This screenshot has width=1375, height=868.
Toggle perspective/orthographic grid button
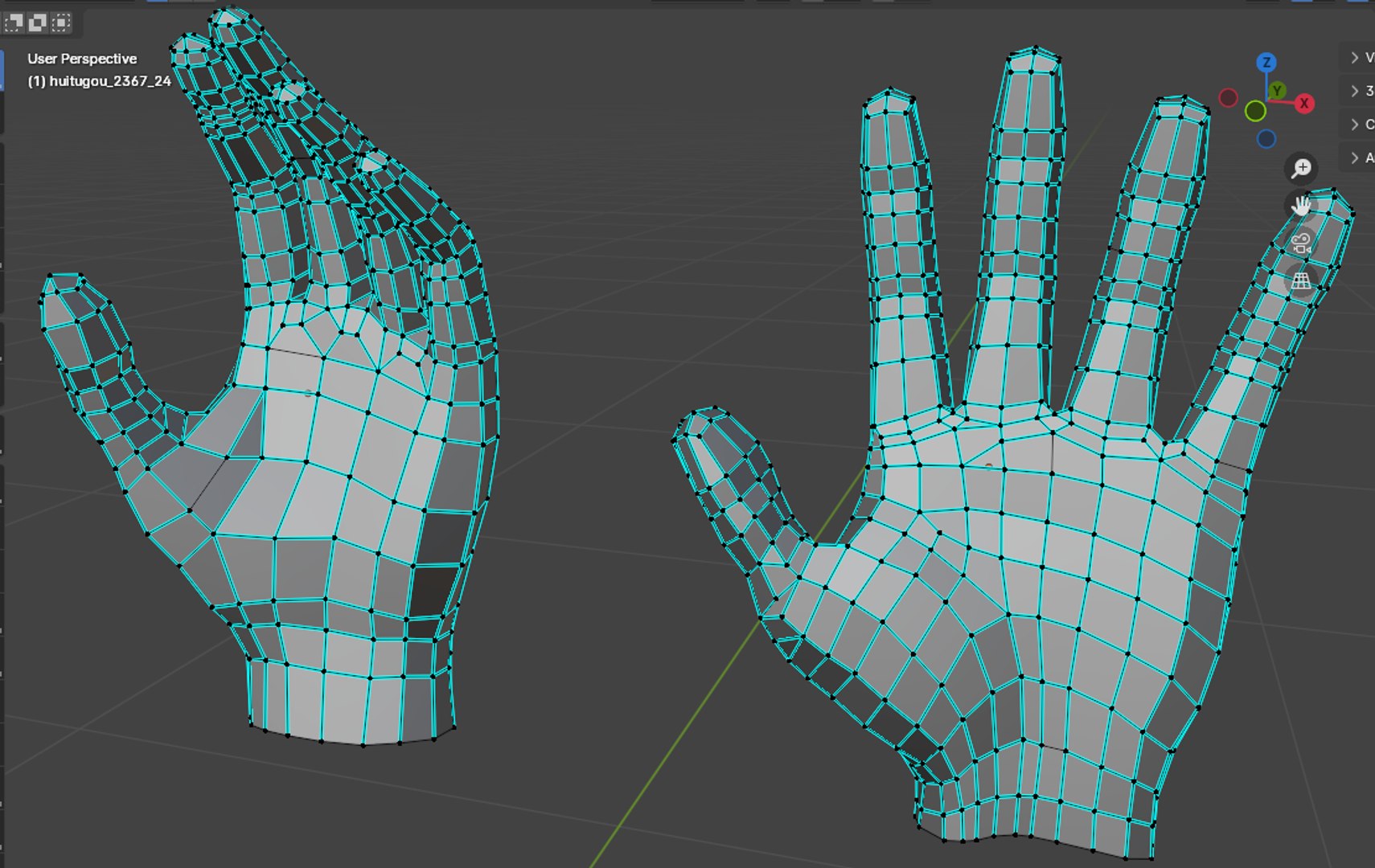[x=1301, y=281]
